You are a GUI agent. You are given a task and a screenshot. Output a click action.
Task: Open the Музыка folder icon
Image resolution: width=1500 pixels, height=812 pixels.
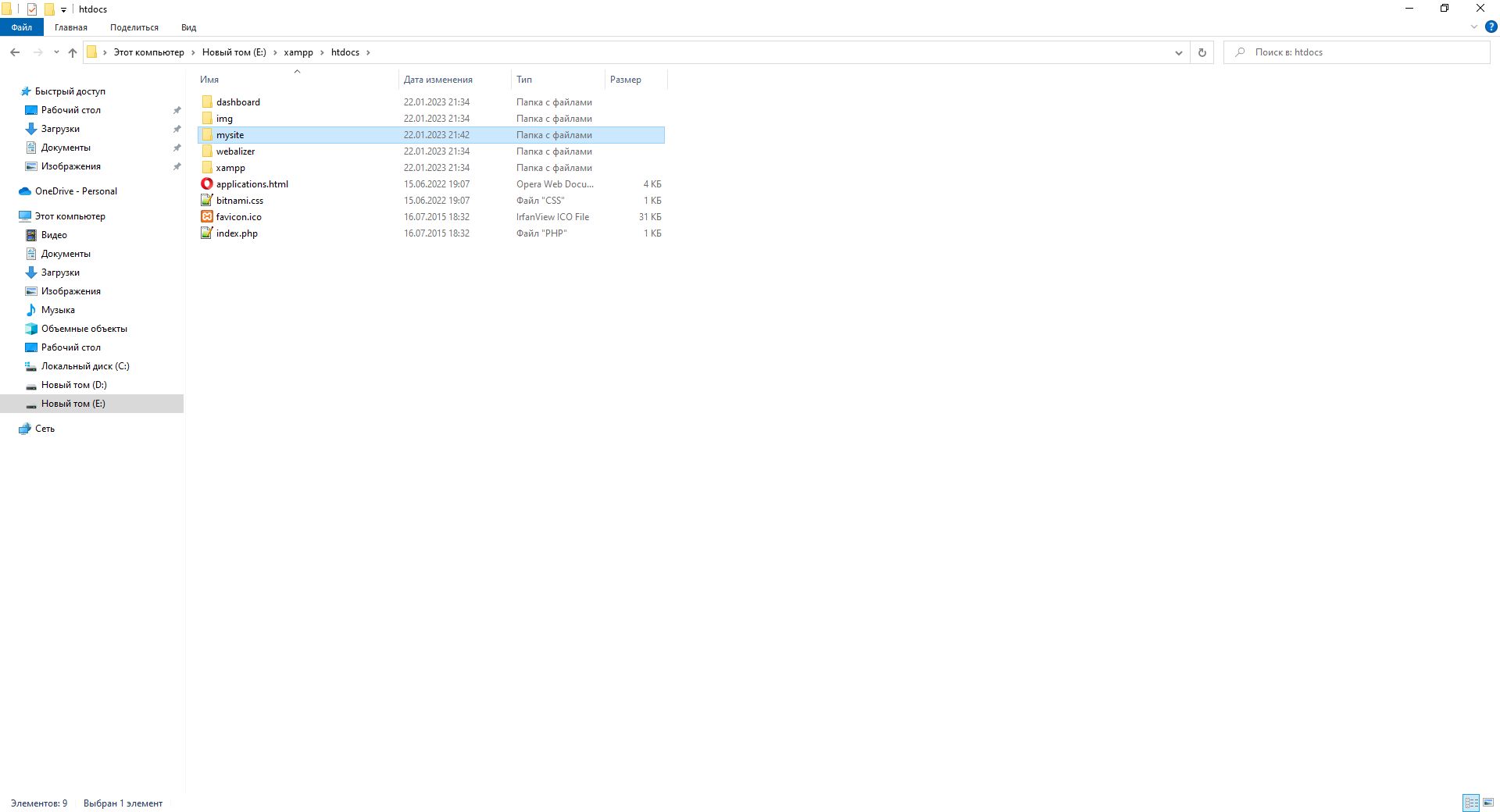coord(31,310)
